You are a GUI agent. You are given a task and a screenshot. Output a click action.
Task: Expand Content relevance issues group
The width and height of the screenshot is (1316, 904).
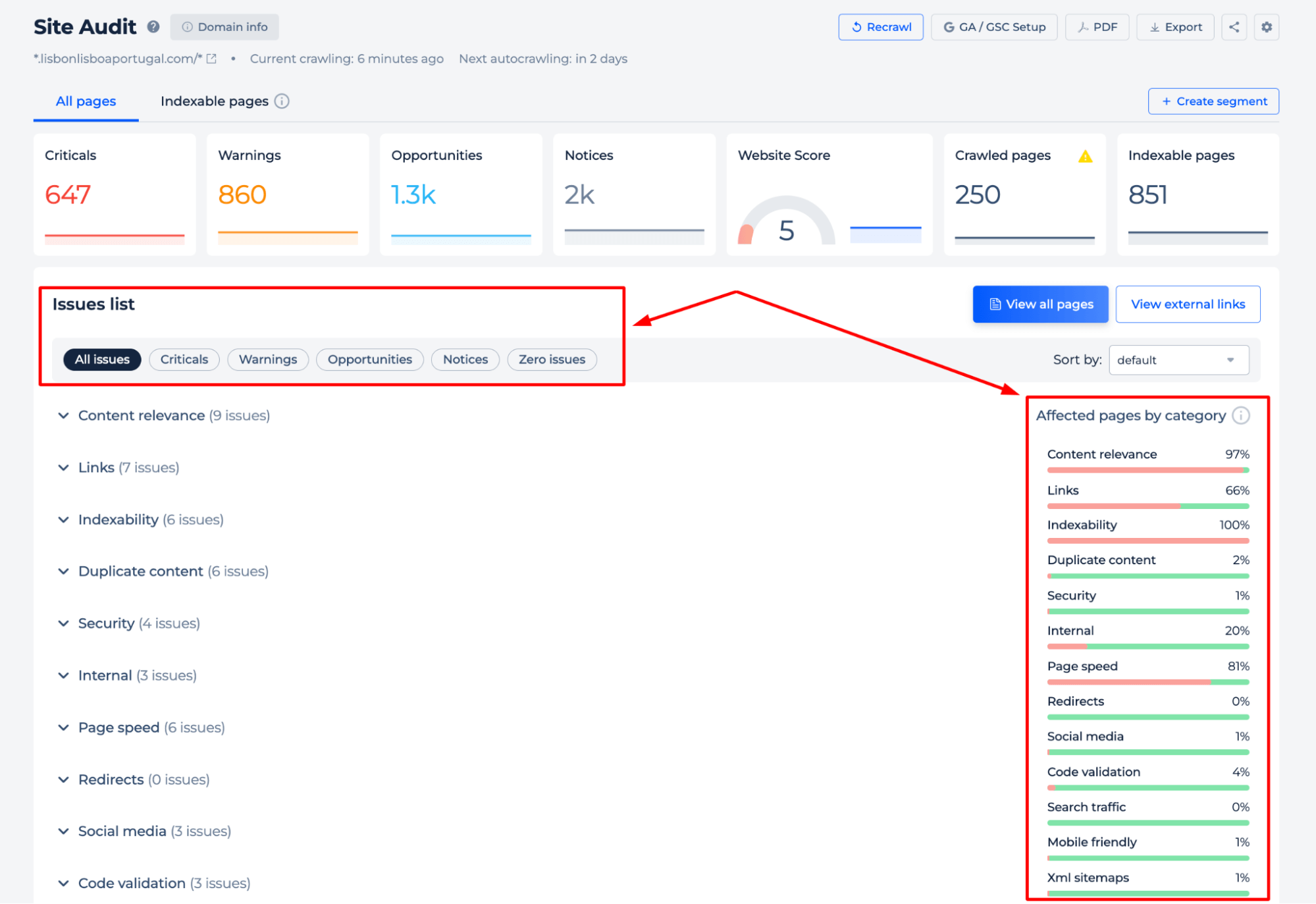(x=164, y=415)
